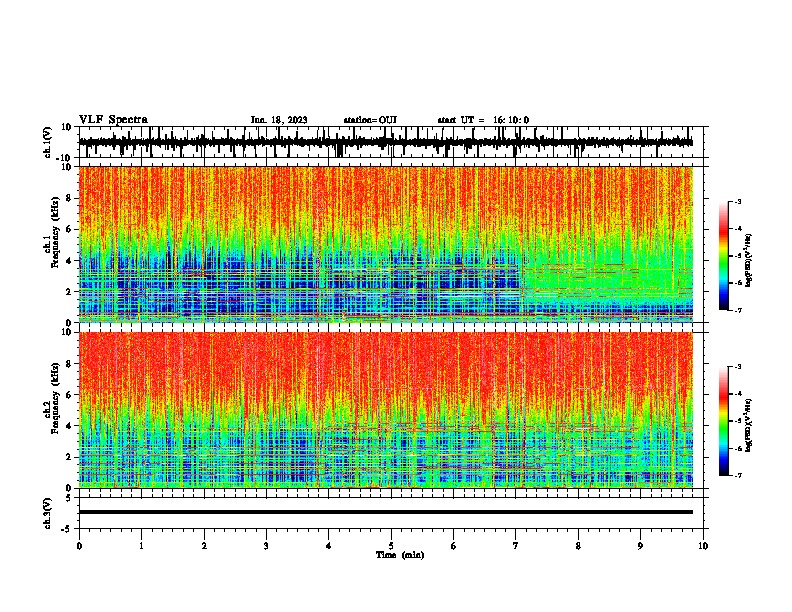The height and width of the screenshot is (612, 792).
Task: Click the time axis tick label "6"
Action: pyautogui.click(x=454, y=546)
